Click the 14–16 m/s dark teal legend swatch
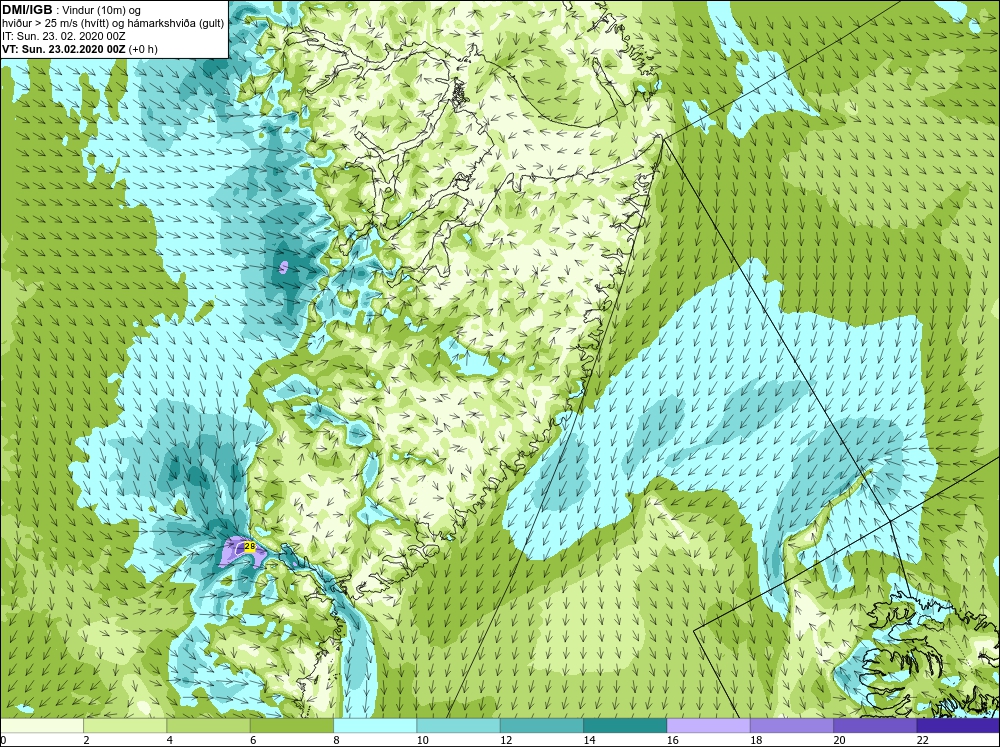The image size is (1000, 747). point(625,726)
